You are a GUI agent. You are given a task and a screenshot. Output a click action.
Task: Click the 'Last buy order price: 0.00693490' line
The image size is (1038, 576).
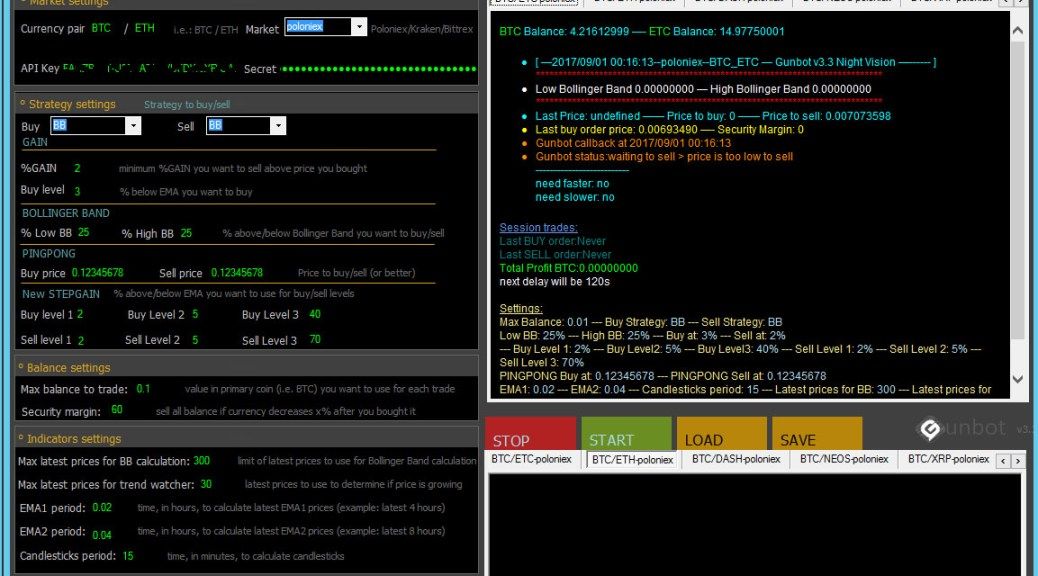click(669, 130)
